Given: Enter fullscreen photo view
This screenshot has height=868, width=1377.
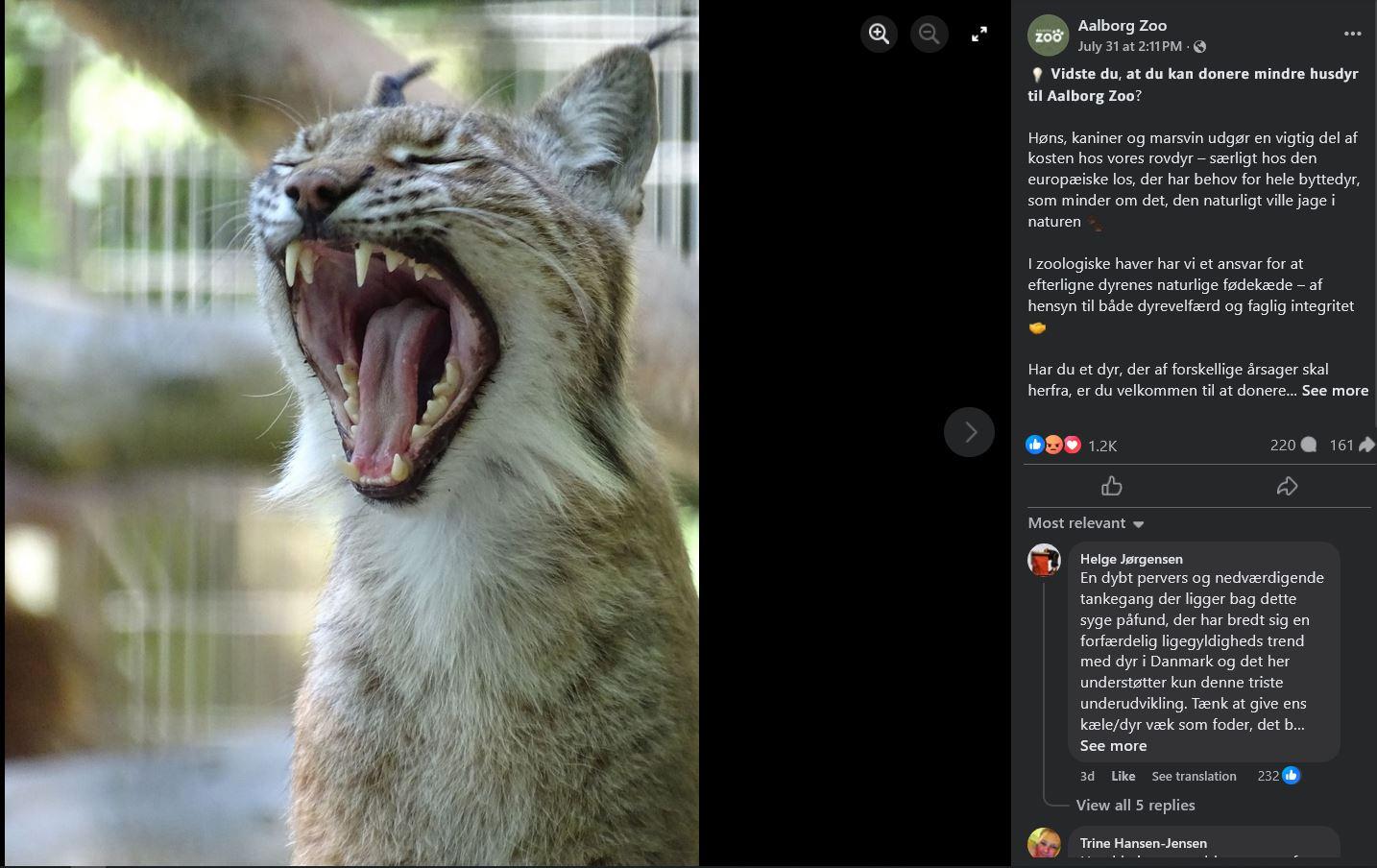Looking at the screenshot, I should tap(979, 35).
